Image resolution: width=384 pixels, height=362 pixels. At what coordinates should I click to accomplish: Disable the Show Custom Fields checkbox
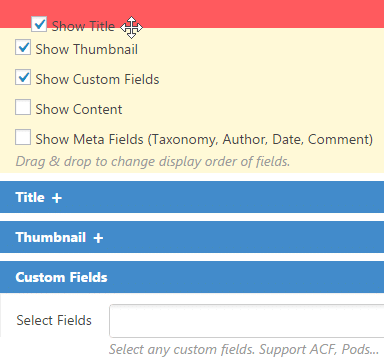(x=23, y=77)
